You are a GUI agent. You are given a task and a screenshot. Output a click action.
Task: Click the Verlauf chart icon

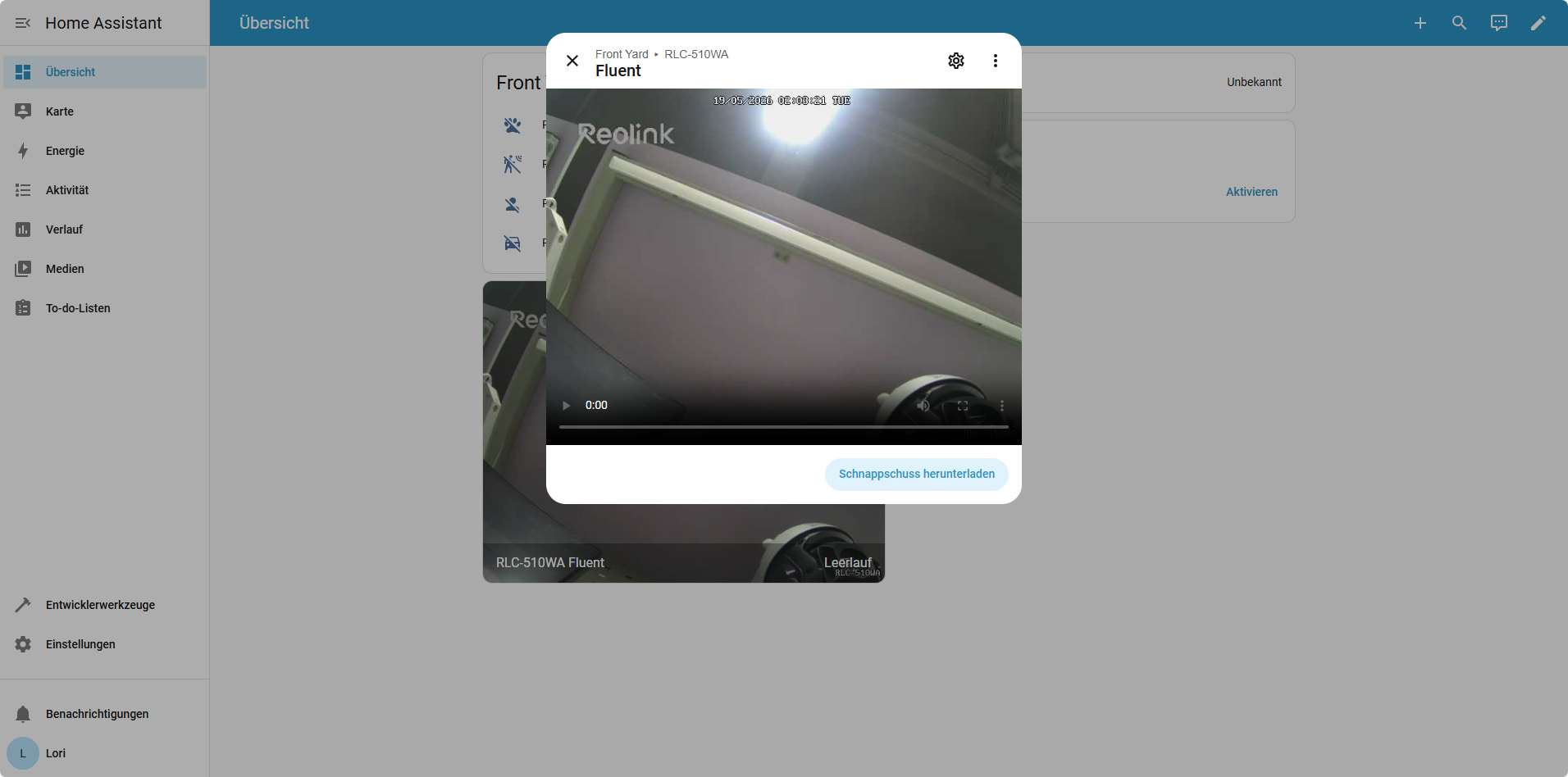coord(23,229)
